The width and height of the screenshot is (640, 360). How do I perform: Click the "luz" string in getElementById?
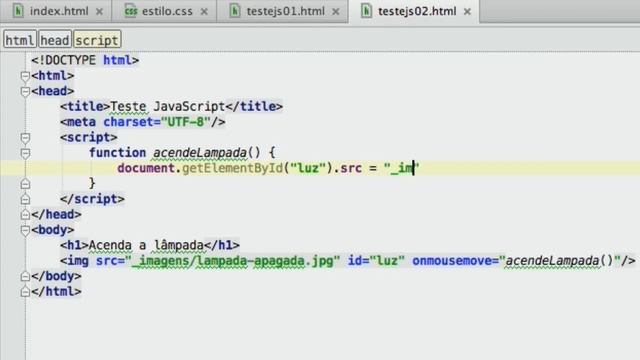click(x=308, y=168)
